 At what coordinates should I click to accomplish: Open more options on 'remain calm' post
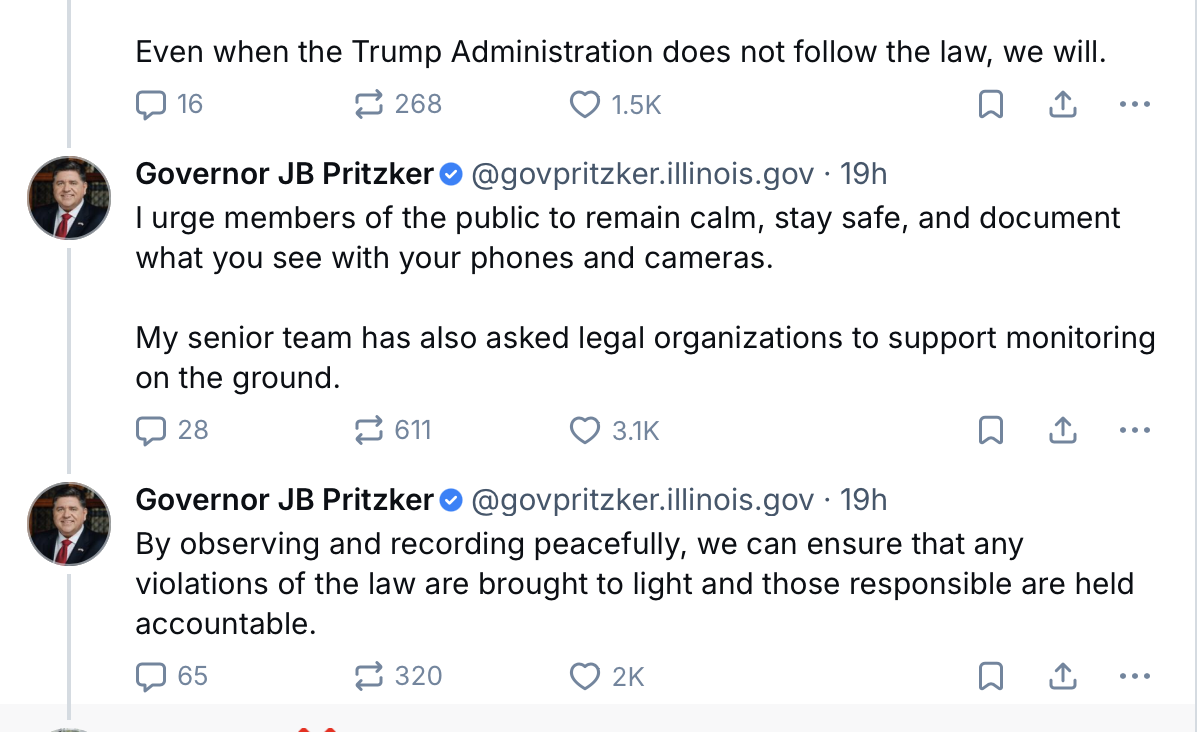[1134, 430]
